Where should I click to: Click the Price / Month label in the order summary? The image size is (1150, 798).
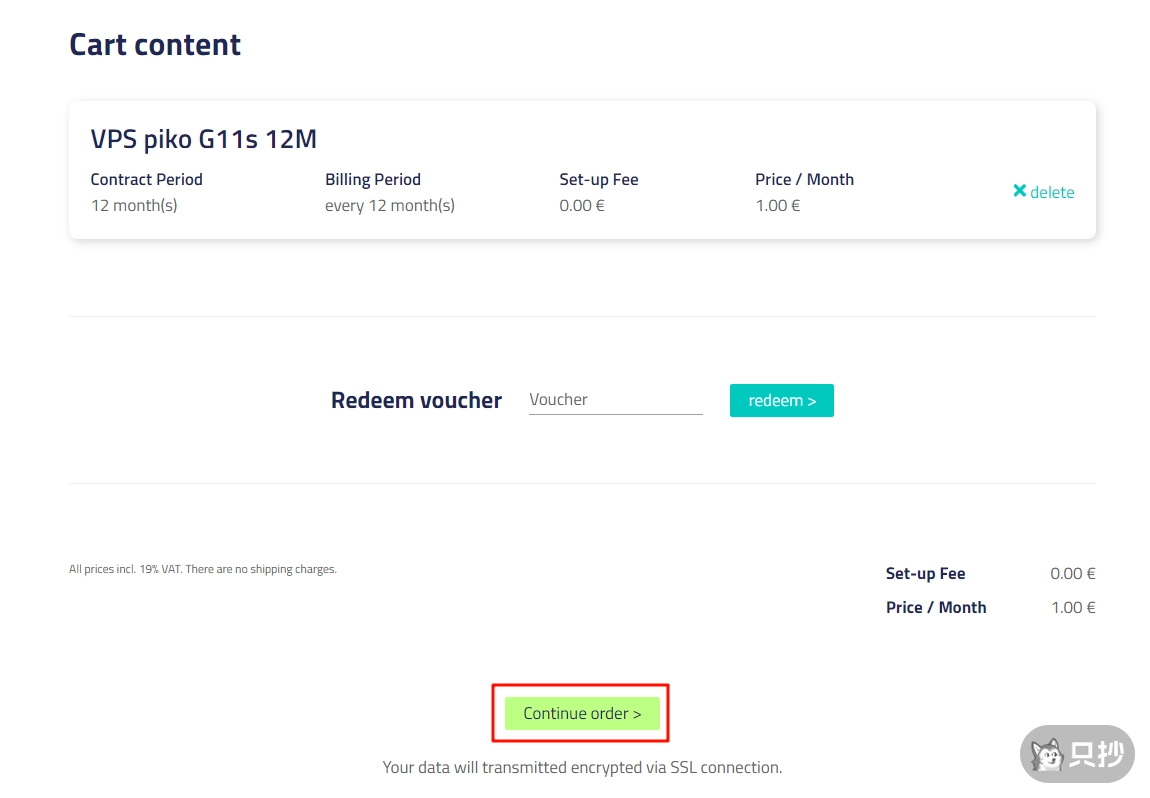936,608
